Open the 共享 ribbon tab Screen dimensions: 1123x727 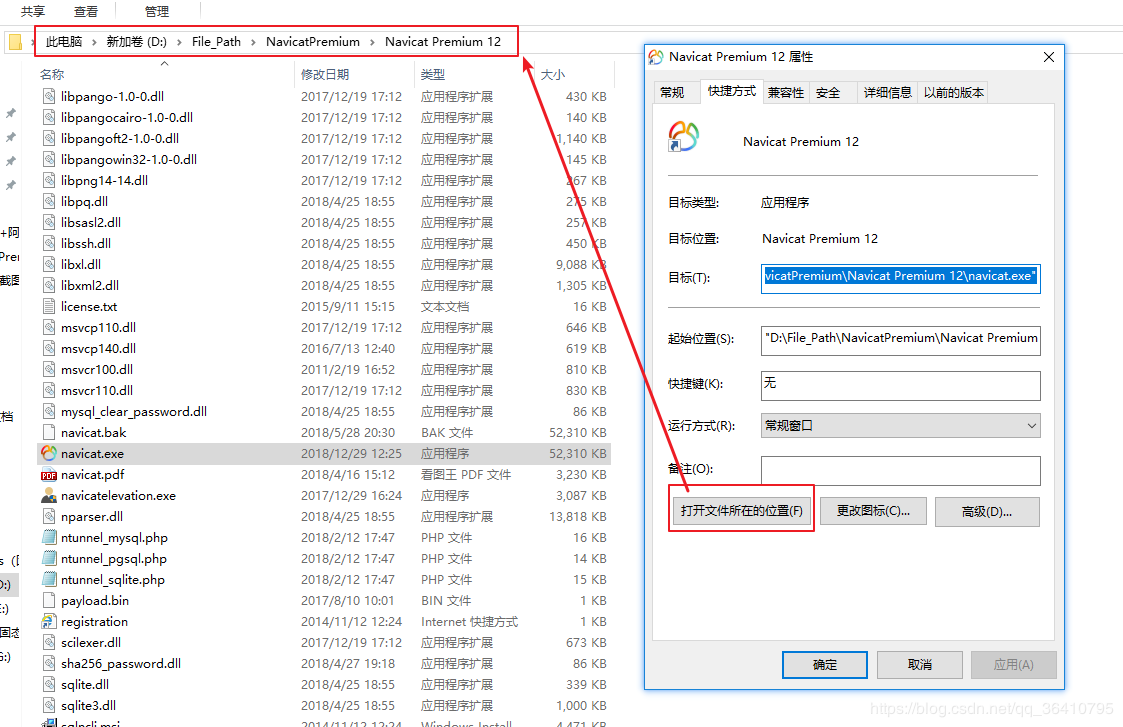click(33, 11)
